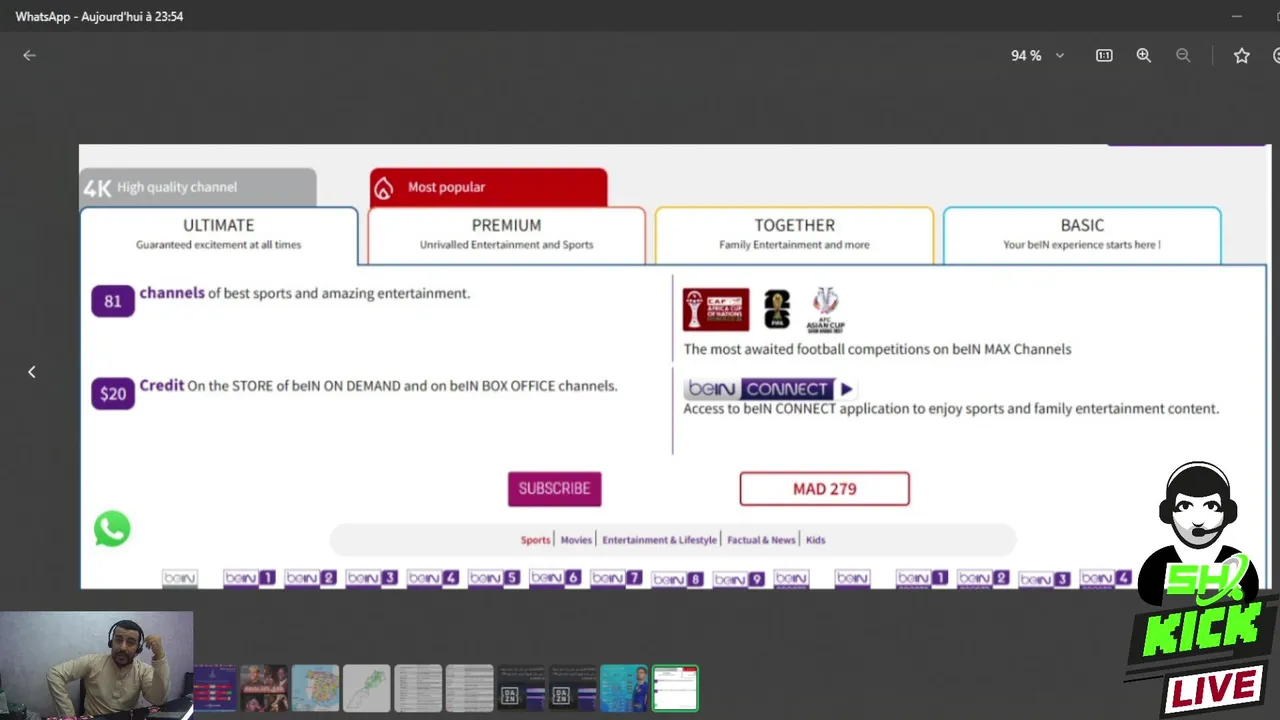This screenshot has width=1280, height=720.
Task: Open the 94 % zoom level dropdown
Action: point(1037,56)
